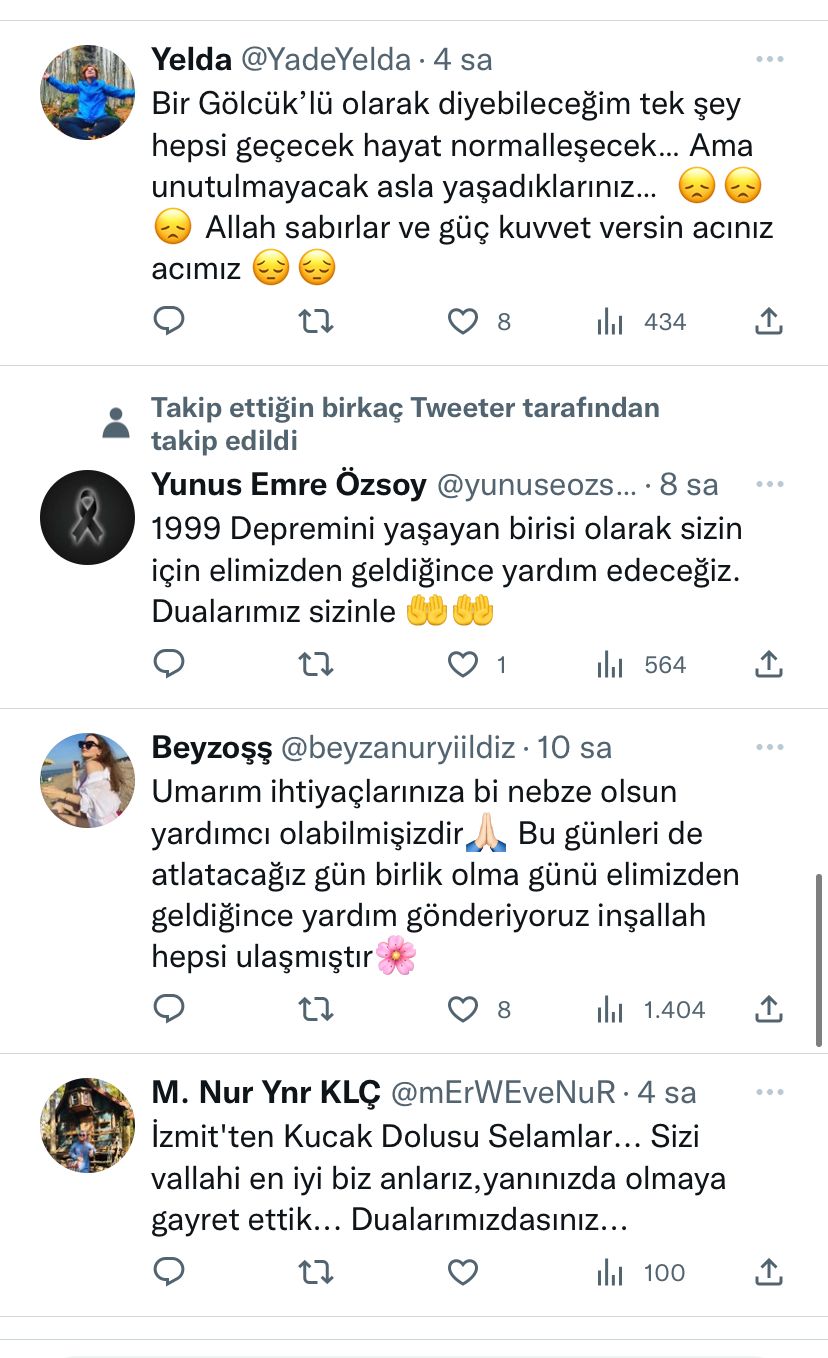Open black ribbon avatar of Yunus Emre
The height and width of the screenshot is (1358, 828).
tap(87, 517)
